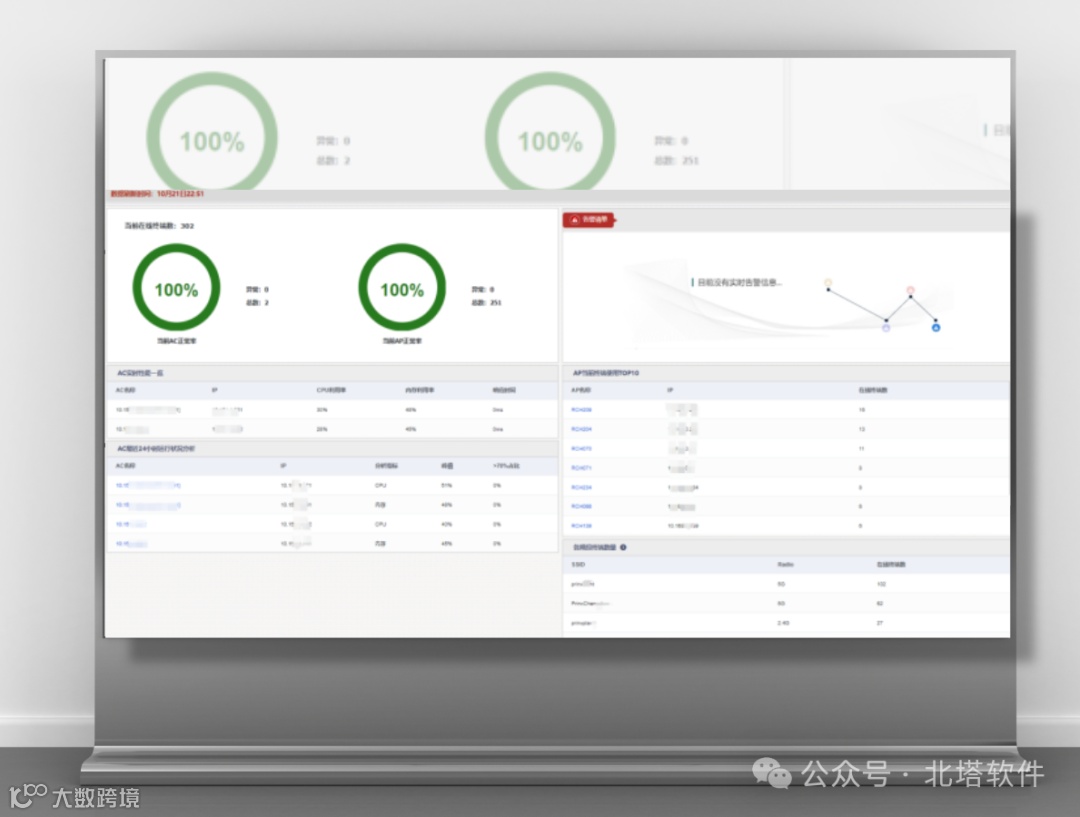Click the AC real-time row with 30% CPU

click(x=332, y=410)
